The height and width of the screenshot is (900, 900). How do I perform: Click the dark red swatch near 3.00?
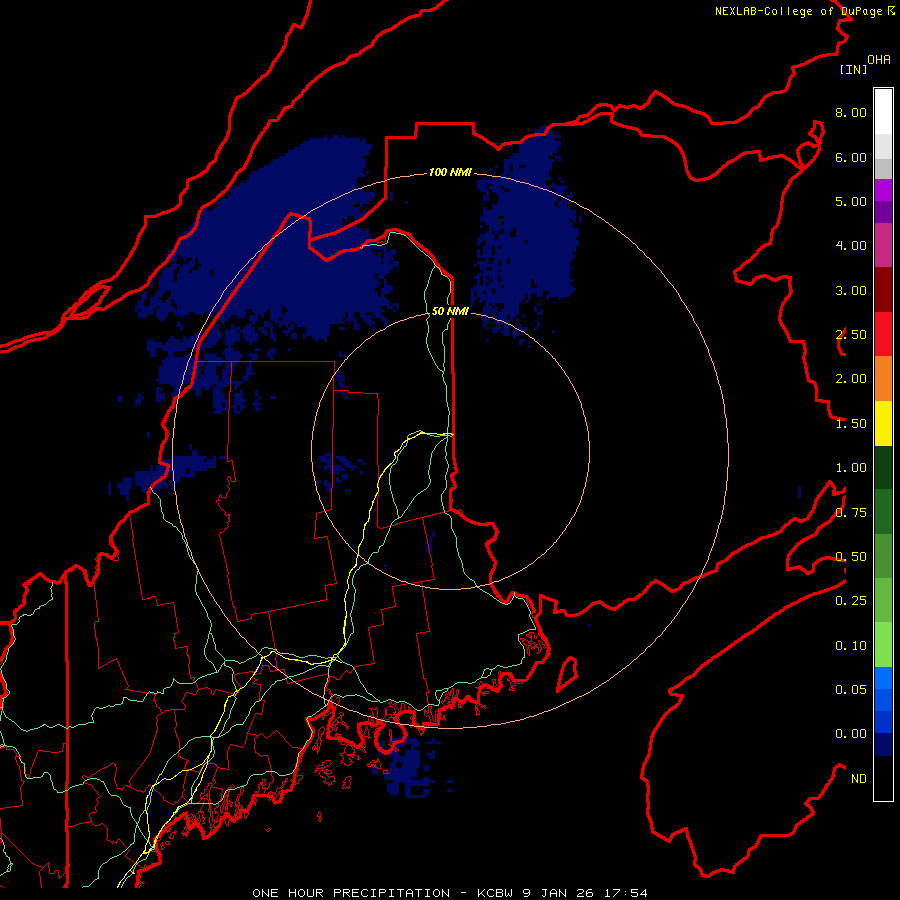883,290
